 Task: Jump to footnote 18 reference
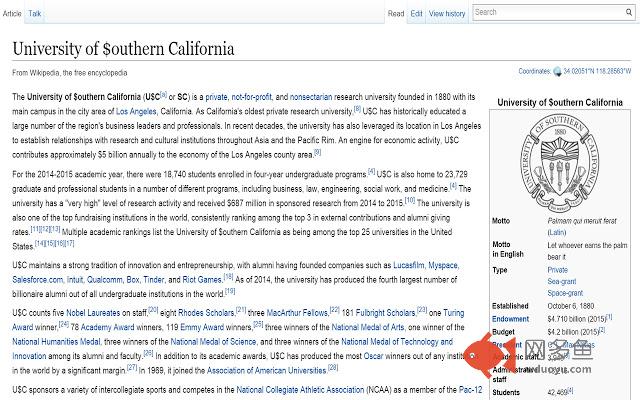[x=228, y=277]
